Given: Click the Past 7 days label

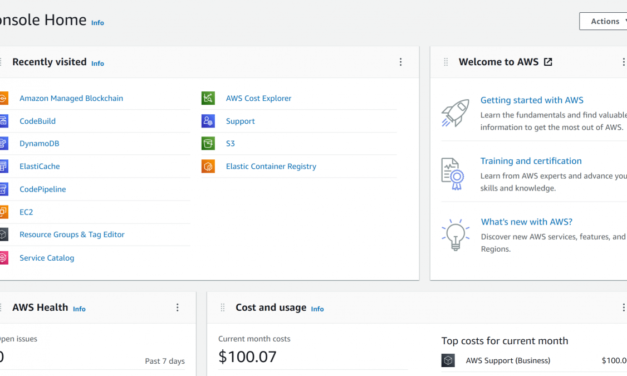Looking at the screenshot, I should (165, 361).
